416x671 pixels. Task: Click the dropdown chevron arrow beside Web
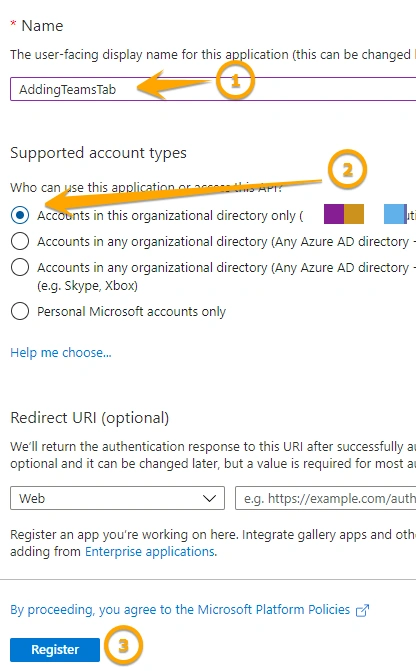[209, 499]
